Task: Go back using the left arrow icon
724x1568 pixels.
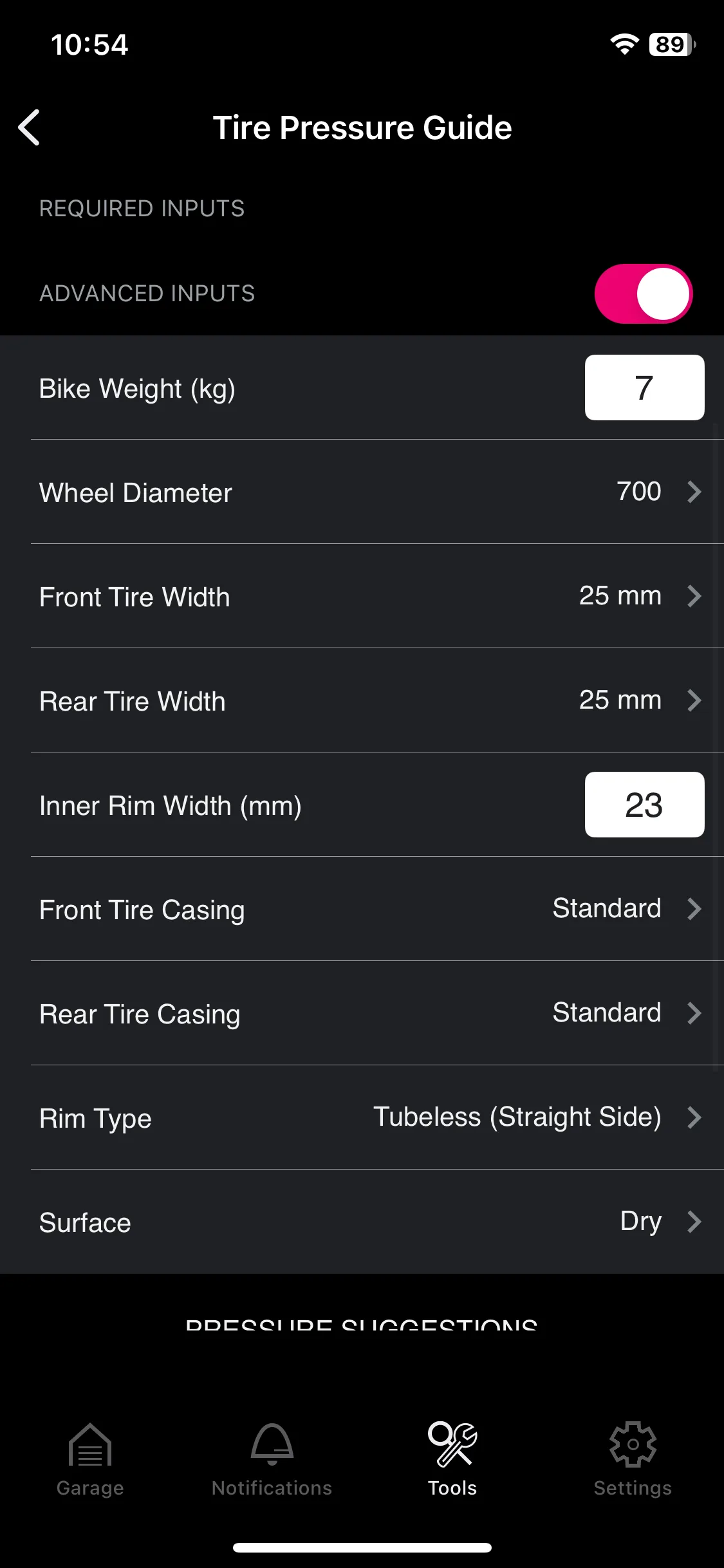Action: click(29, 127)
